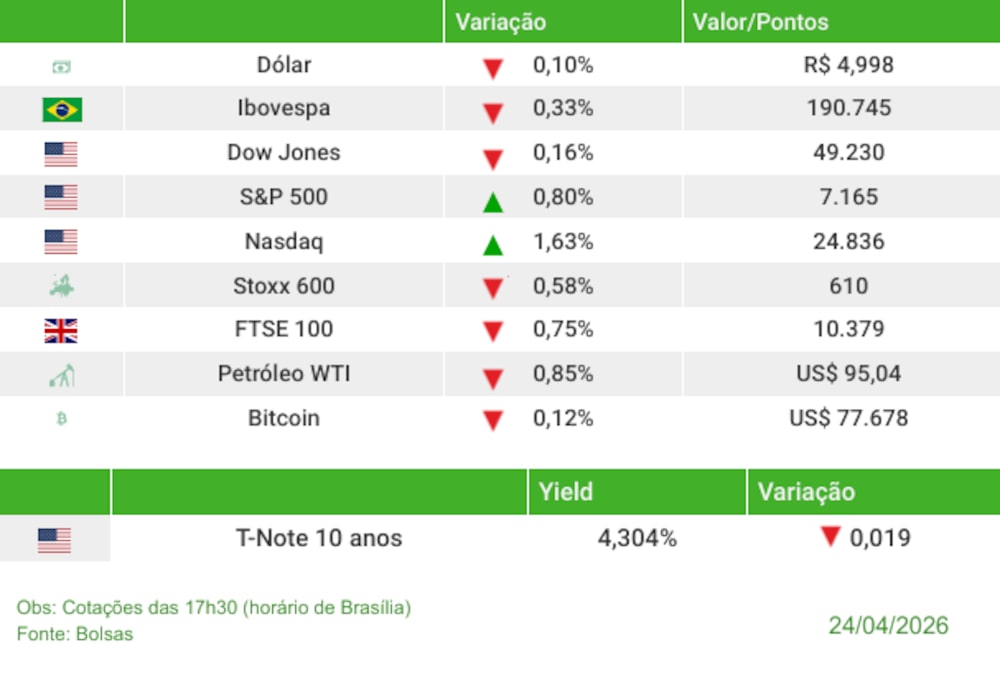1000x685 pixels.
Task: Click the T-Note 10 anos label
Action: (x=319, y=538)
